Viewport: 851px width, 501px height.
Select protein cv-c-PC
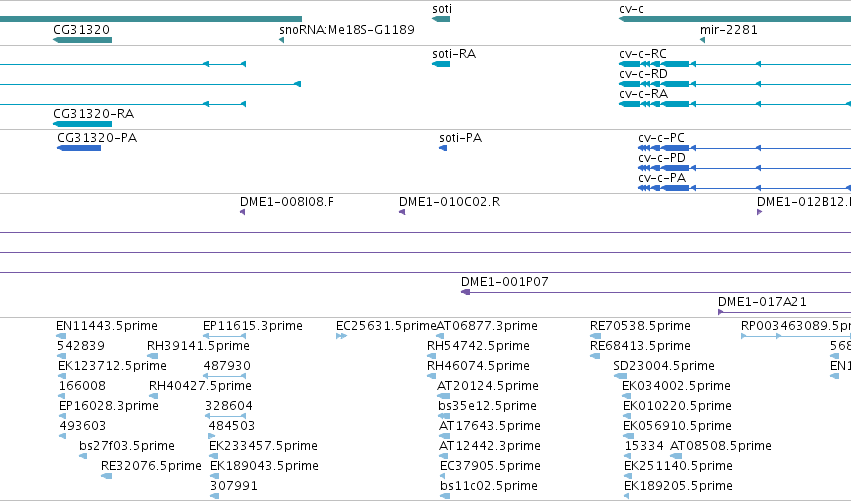(745, 148)
